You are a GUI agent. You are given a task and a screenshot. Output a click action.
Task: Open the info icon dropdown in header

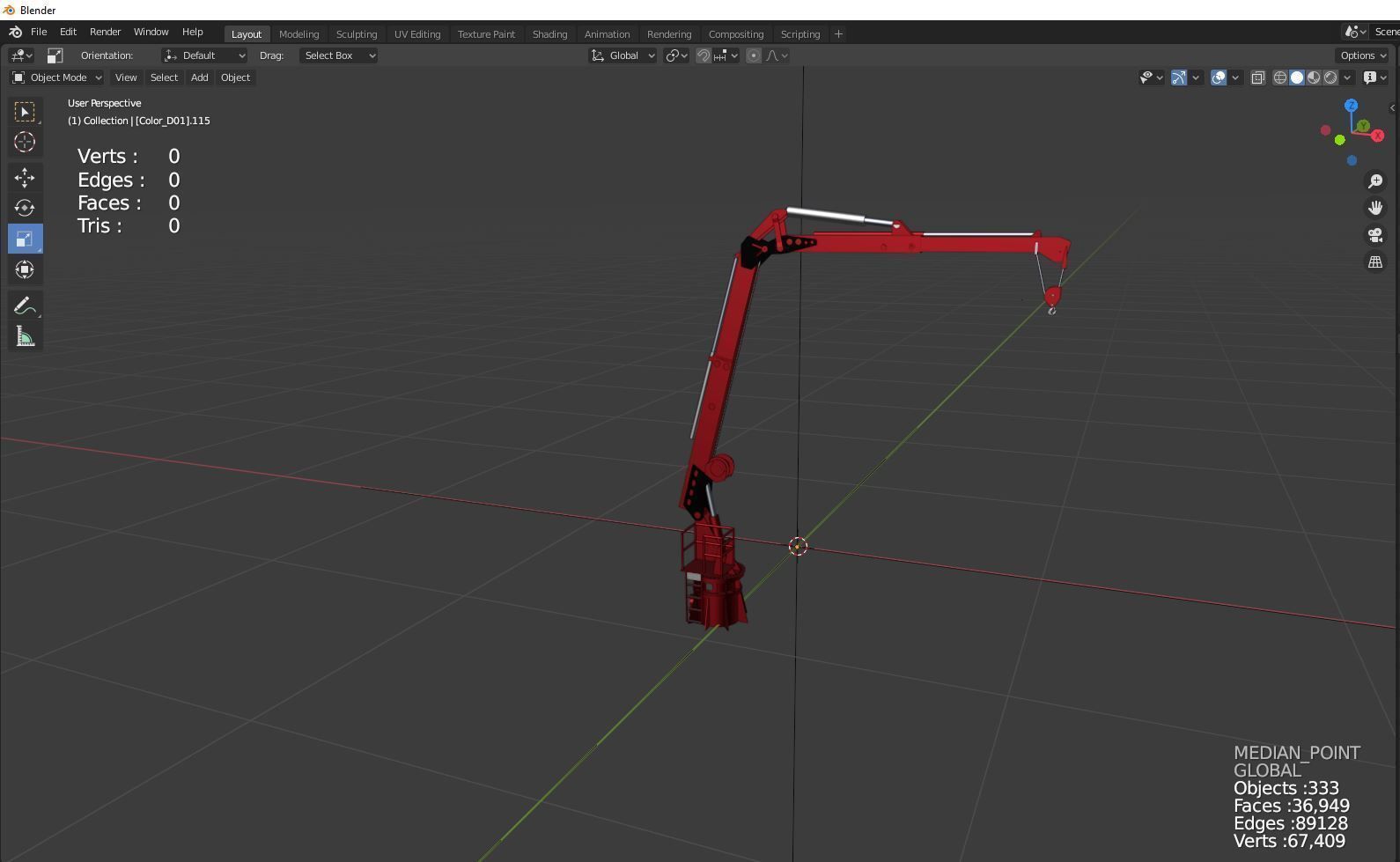point(1374,77)
